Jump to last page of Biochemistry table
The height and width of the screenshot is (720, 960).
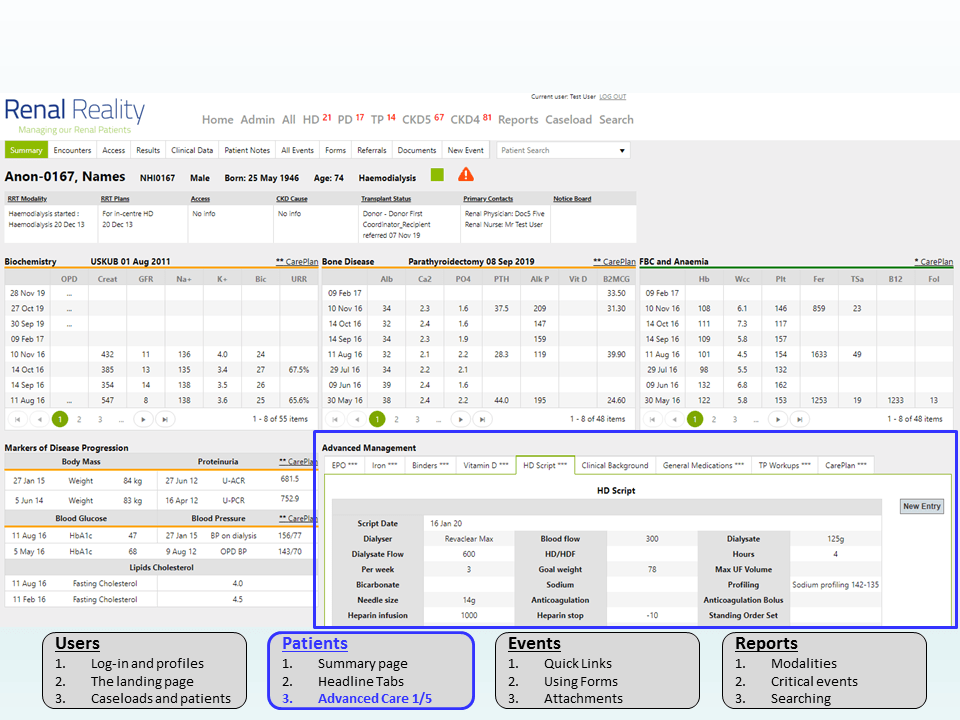point(165,419)
